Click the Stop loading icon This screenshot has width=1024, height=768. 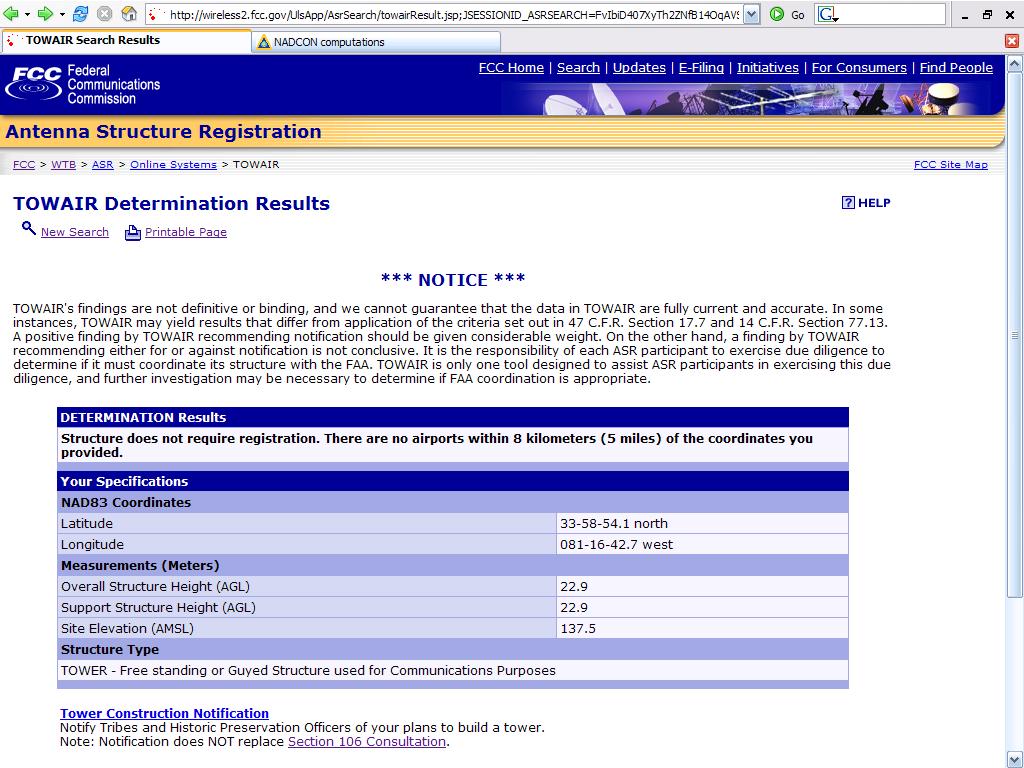(104, 14)
